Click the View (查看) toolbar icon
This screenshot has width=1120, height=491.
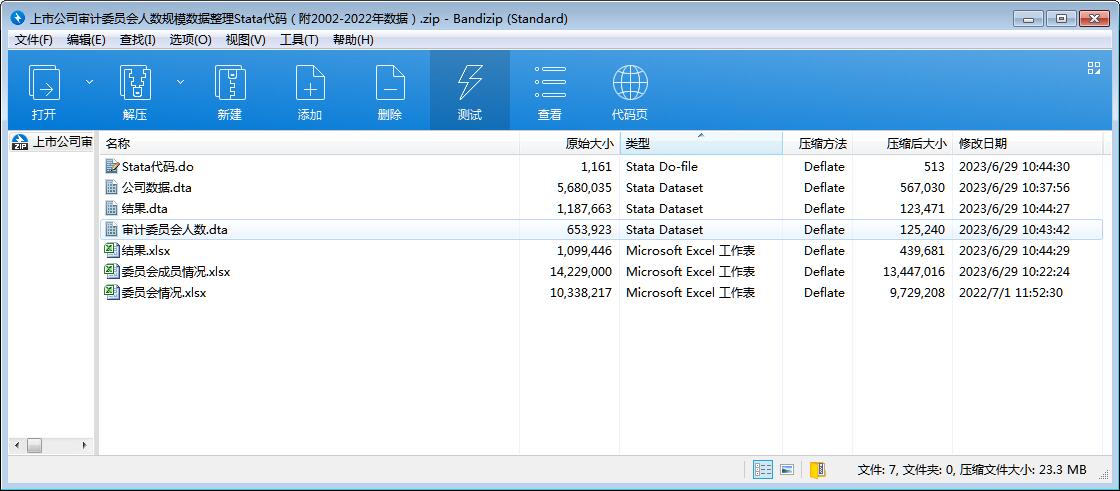550,82
